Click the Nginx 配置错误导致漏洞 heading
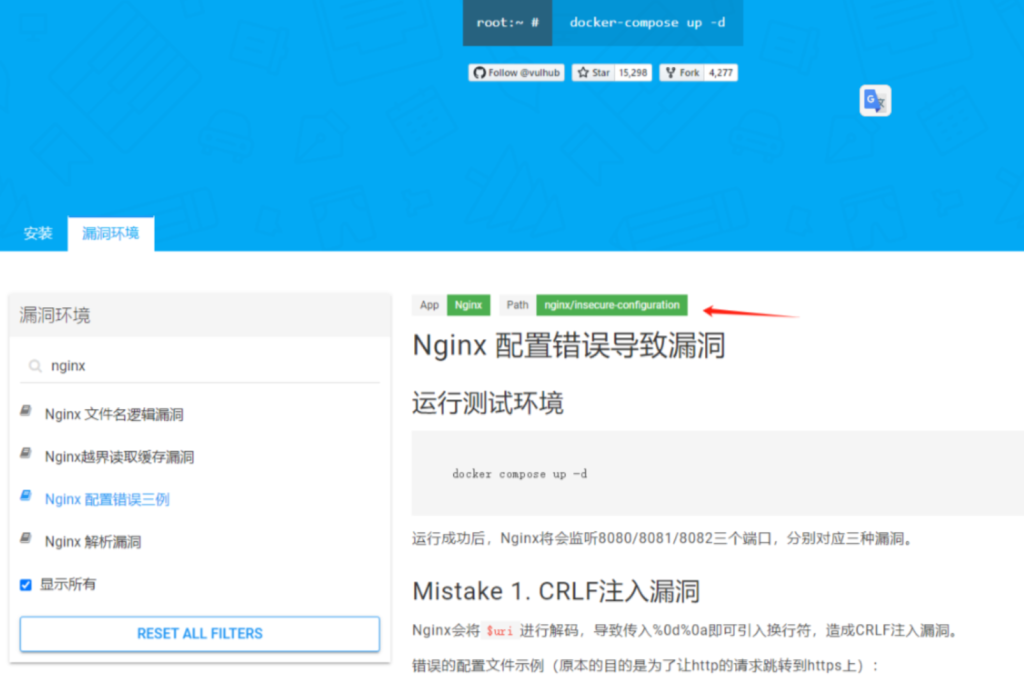The image size is (1024, 675). (x=569, y=345)
